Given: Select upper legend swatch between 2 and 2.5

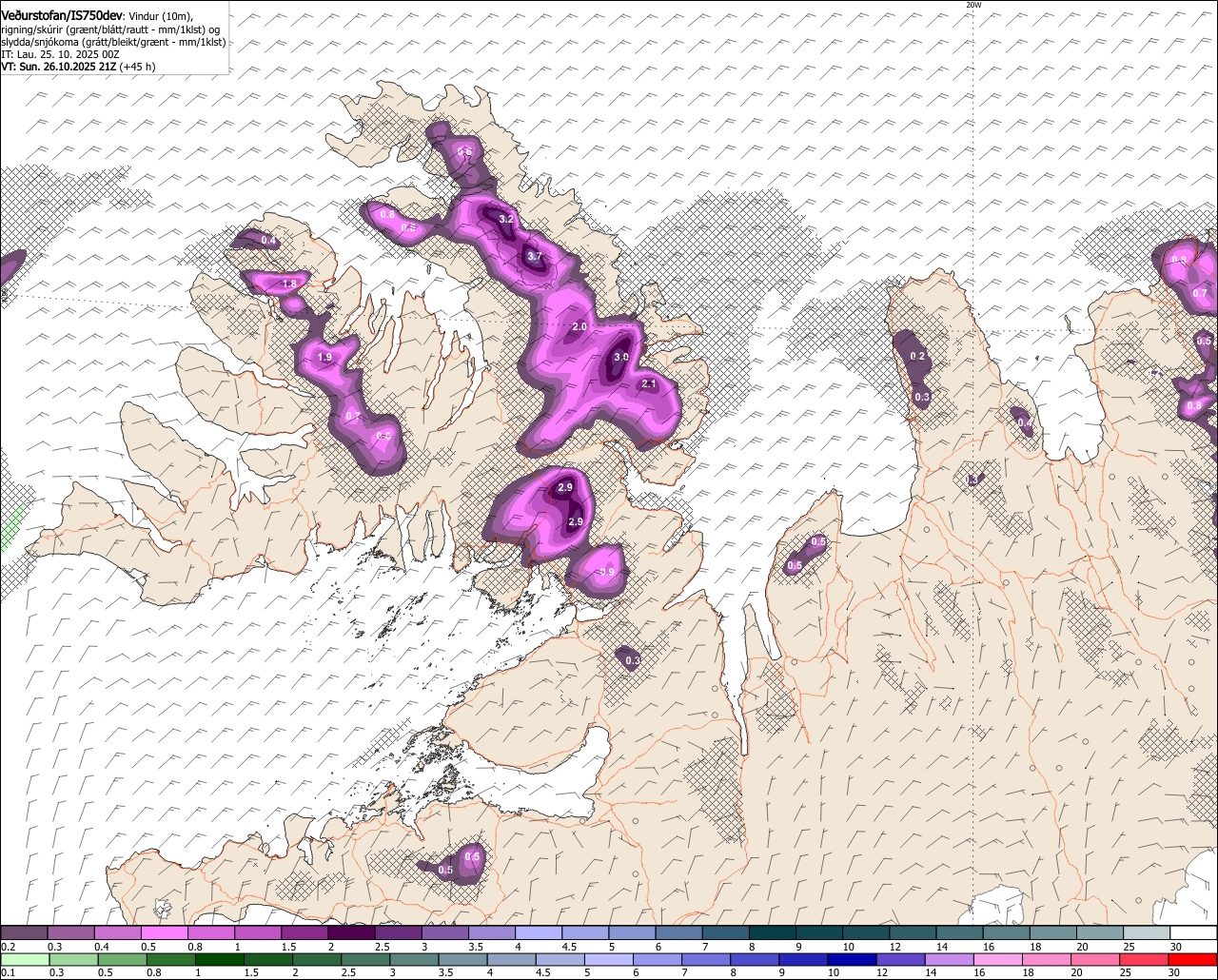Looking at the screenshot, I should [x=352, y=933].
